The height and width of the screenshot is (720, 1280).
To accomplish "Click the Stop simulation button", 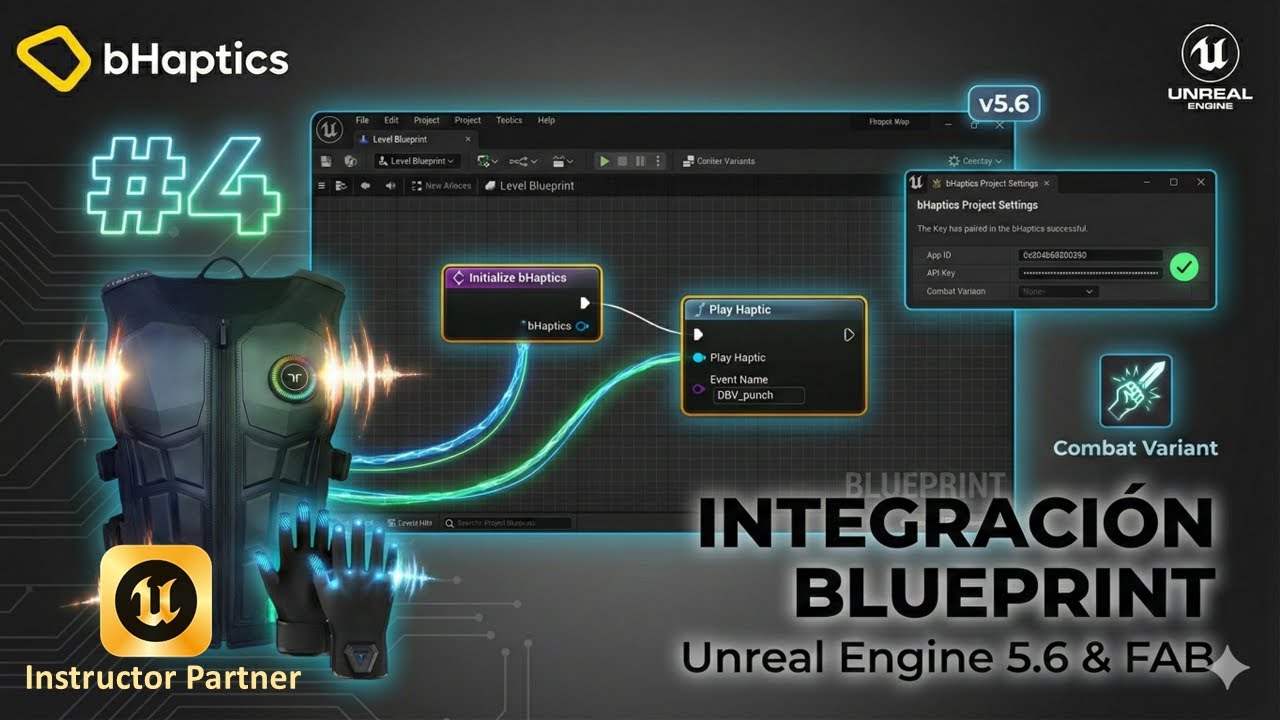I will pyautogui.click(x=622, y=161).
